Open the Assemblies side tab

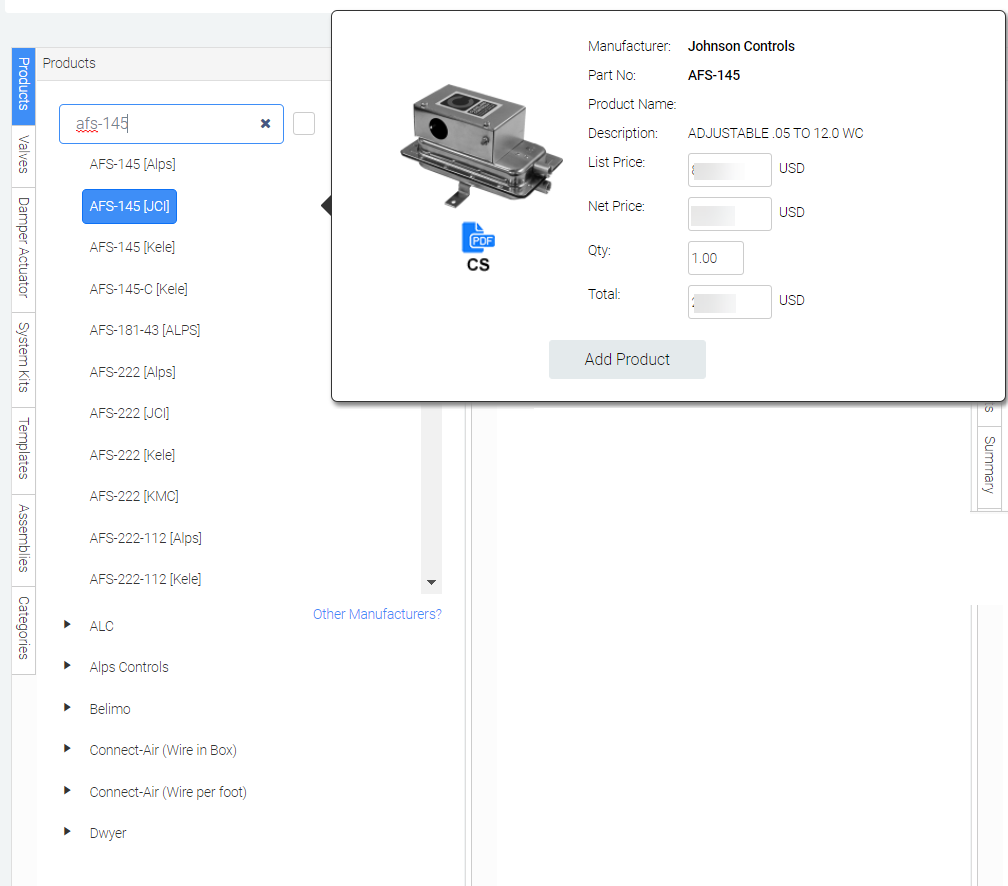pos(24,540)
